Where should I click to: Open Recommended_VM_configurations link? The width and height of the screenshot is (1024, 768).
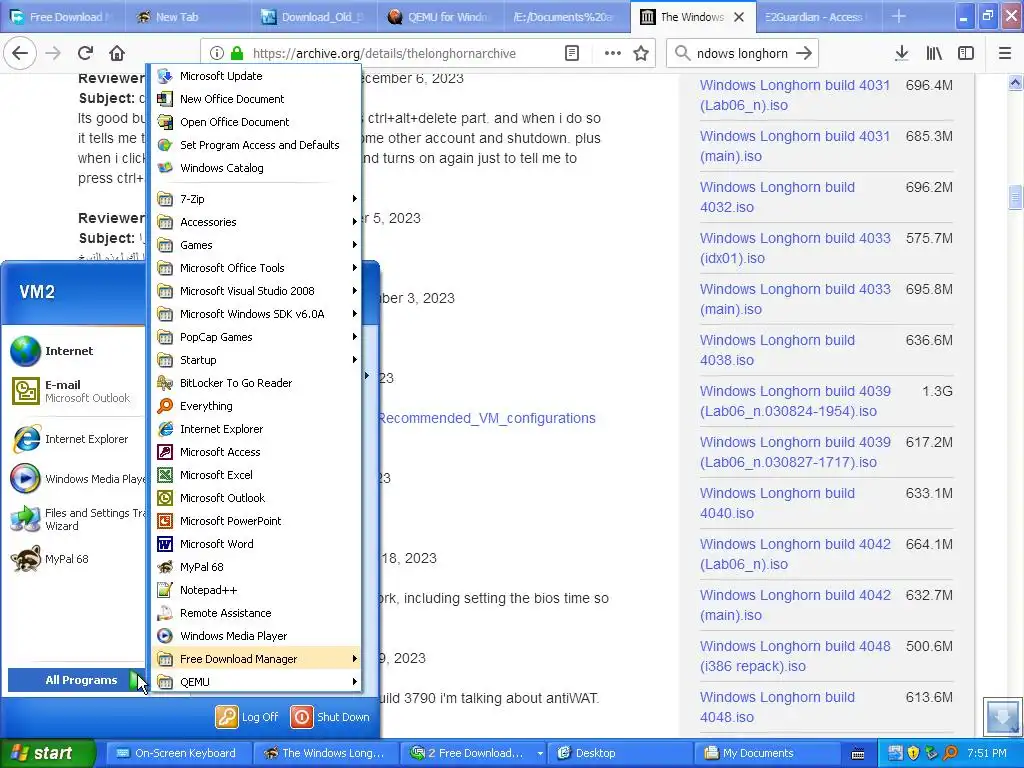point(487,418)
